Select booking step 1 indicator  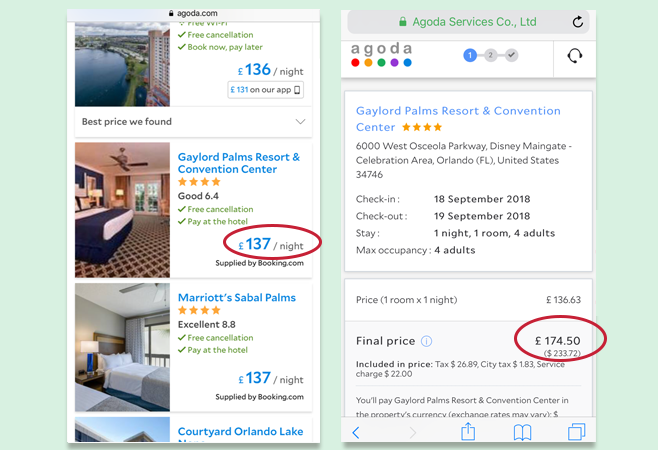click(470, 55)
